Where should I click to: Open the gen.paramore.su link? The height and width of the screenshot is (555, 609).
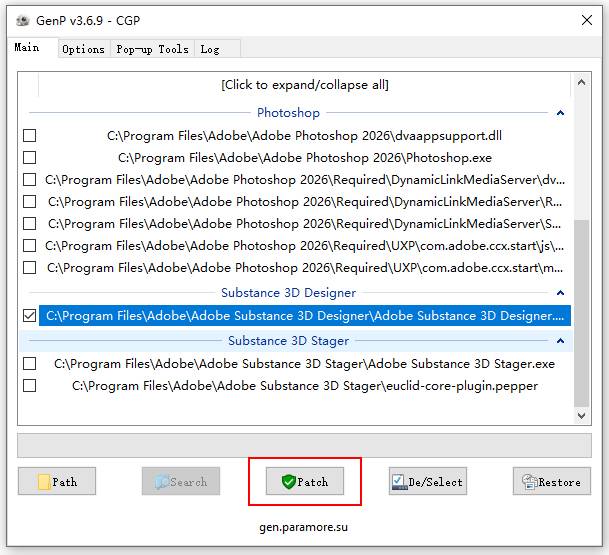click(x=304, y=527)
